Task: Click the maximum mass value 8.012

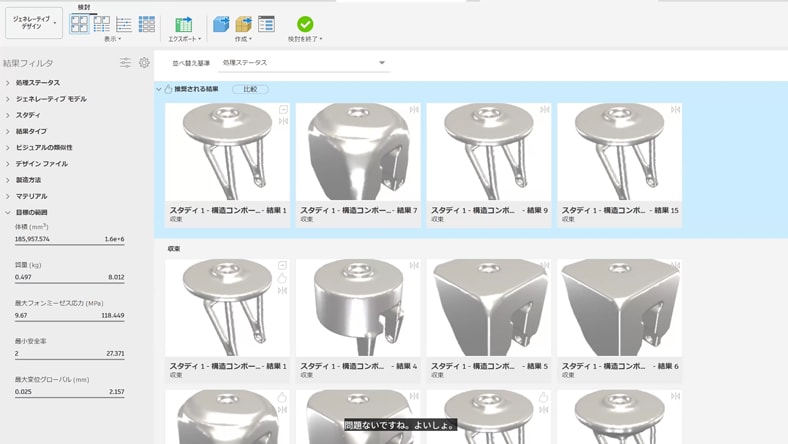Action: [x=116, y=277]
